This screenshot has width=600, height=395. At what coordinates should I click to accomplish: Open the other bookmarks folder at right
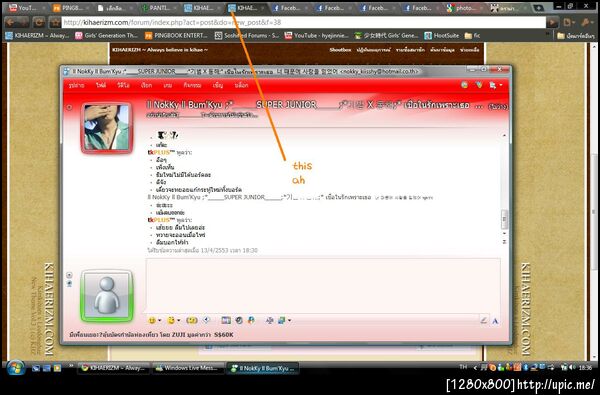576,36
